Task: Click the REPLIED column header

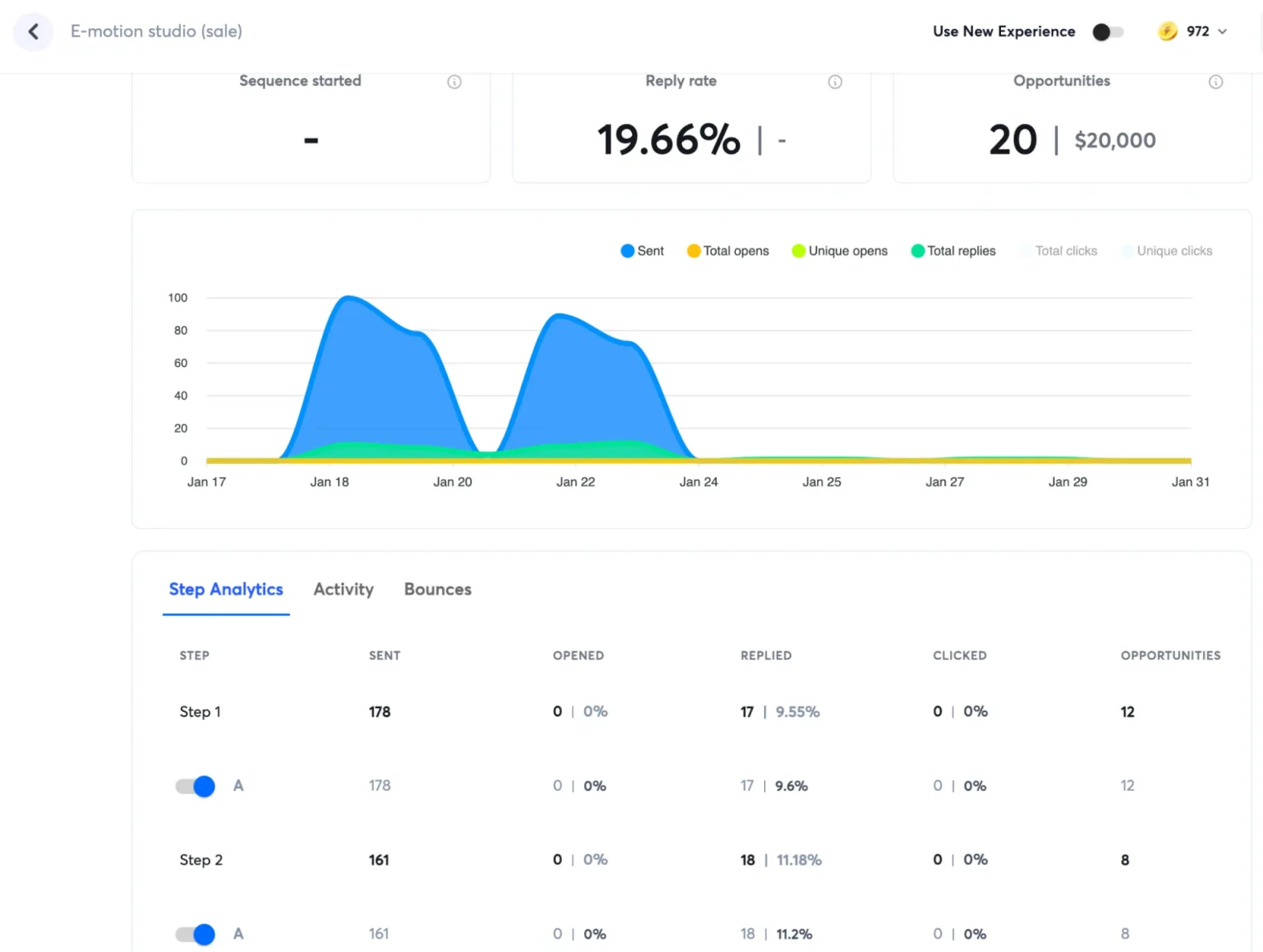Action: [x=766, y=656]
